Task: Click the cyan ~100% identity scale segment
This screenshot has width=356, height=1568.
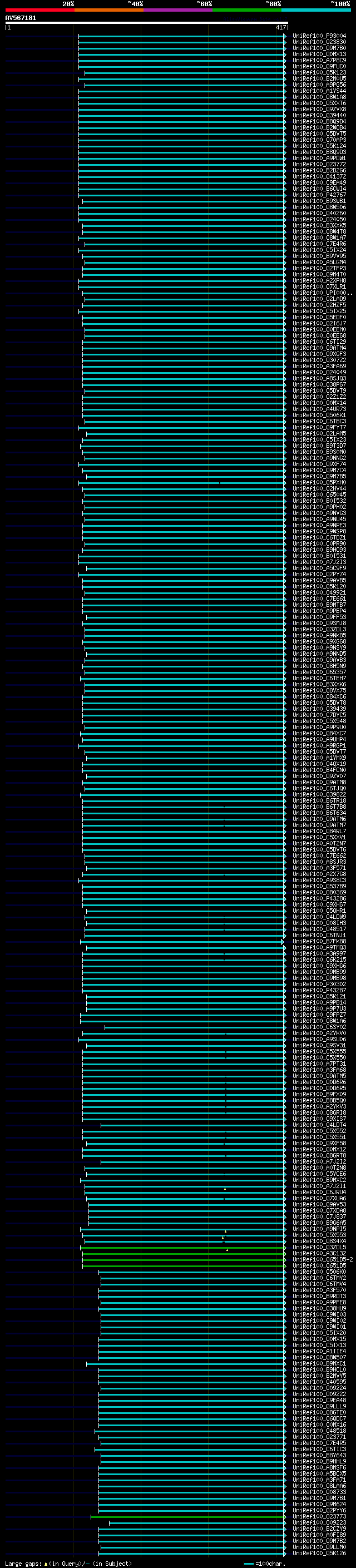Action: (315, 10)
